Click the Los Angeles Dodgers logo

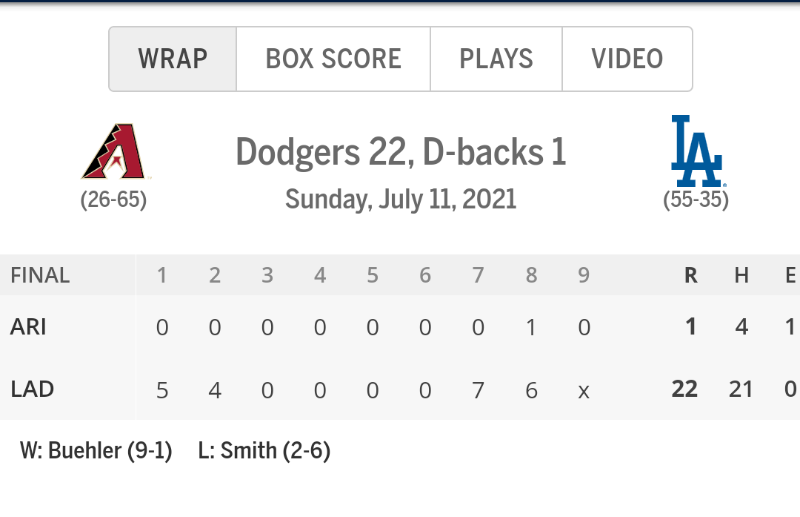[697, 151]
